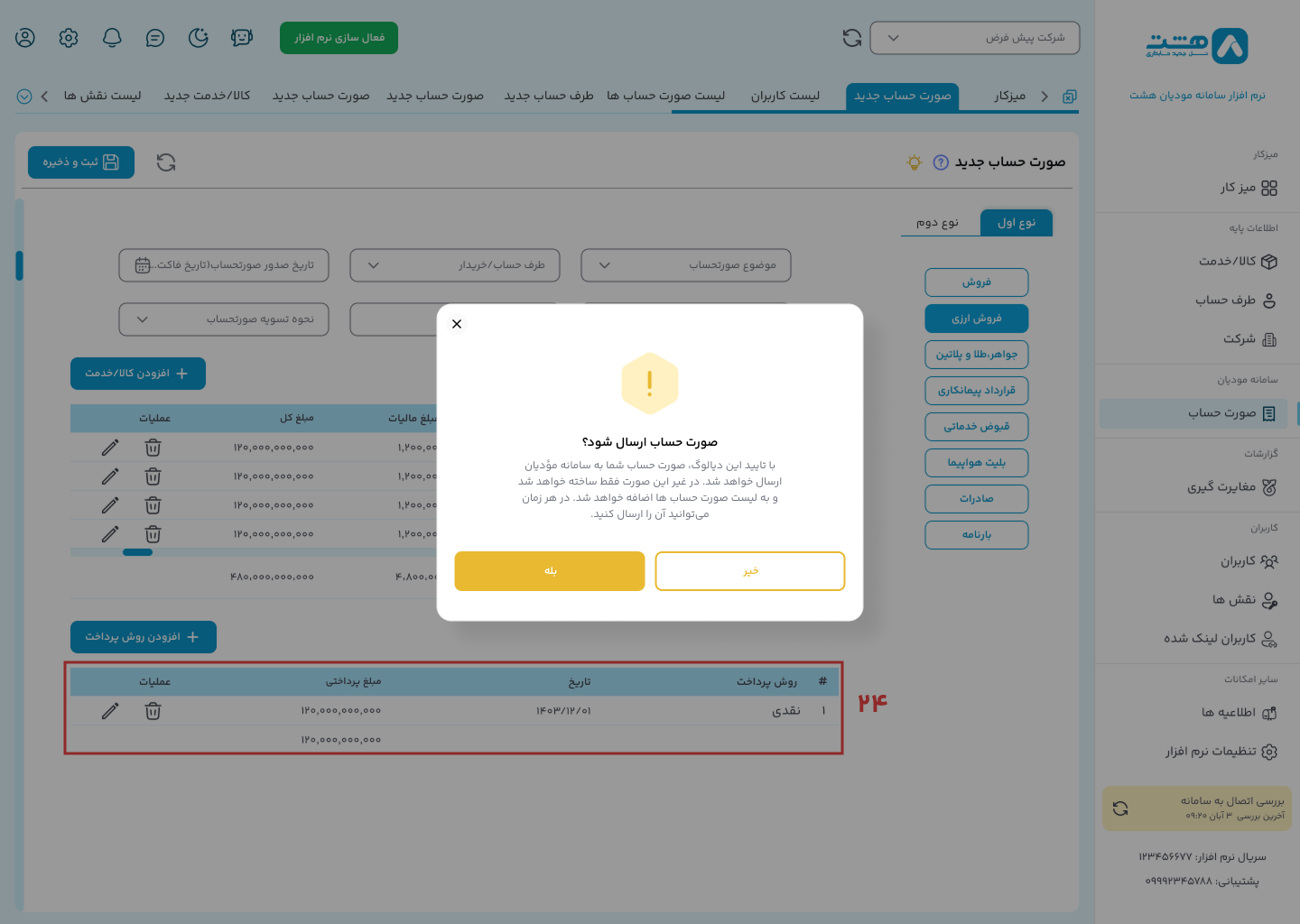Click the افزودن روش پرداخت button

pyautogui.click(x=142, y=636)
